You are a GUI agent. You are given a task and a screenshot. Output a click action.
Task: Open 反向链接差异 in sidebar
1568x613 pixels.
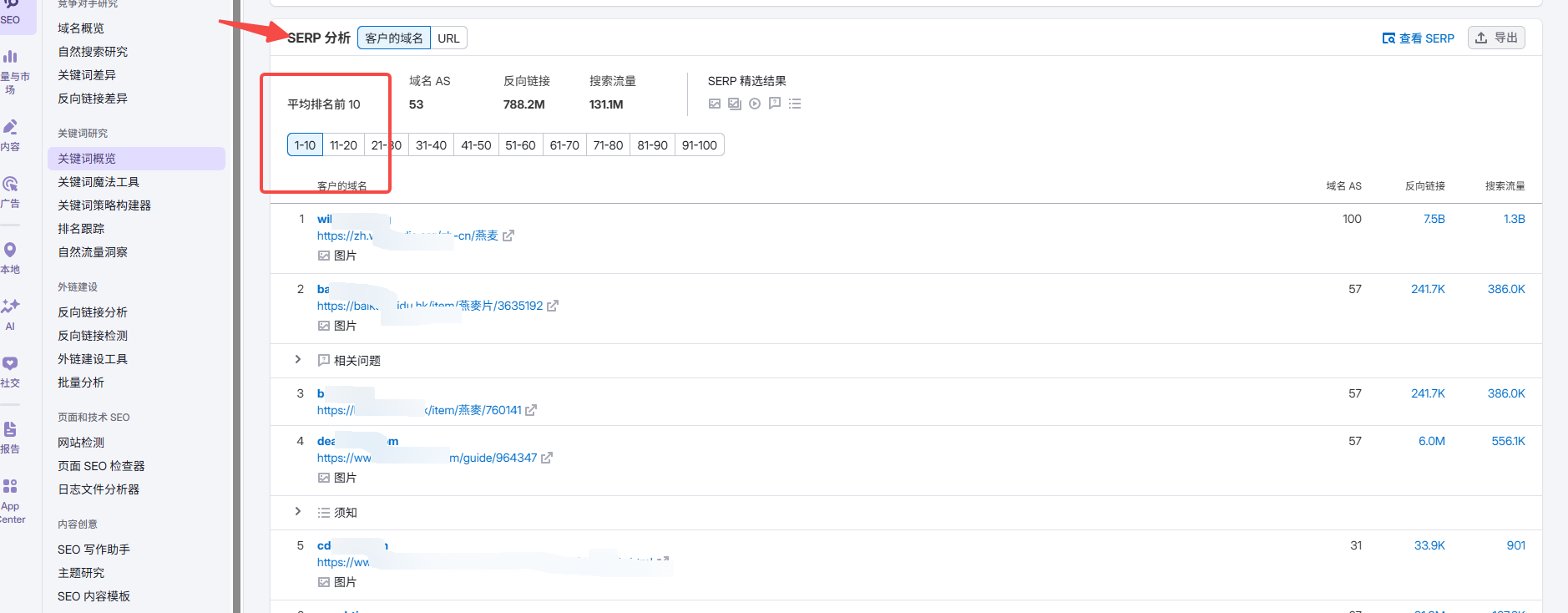[x=93, y=99]
